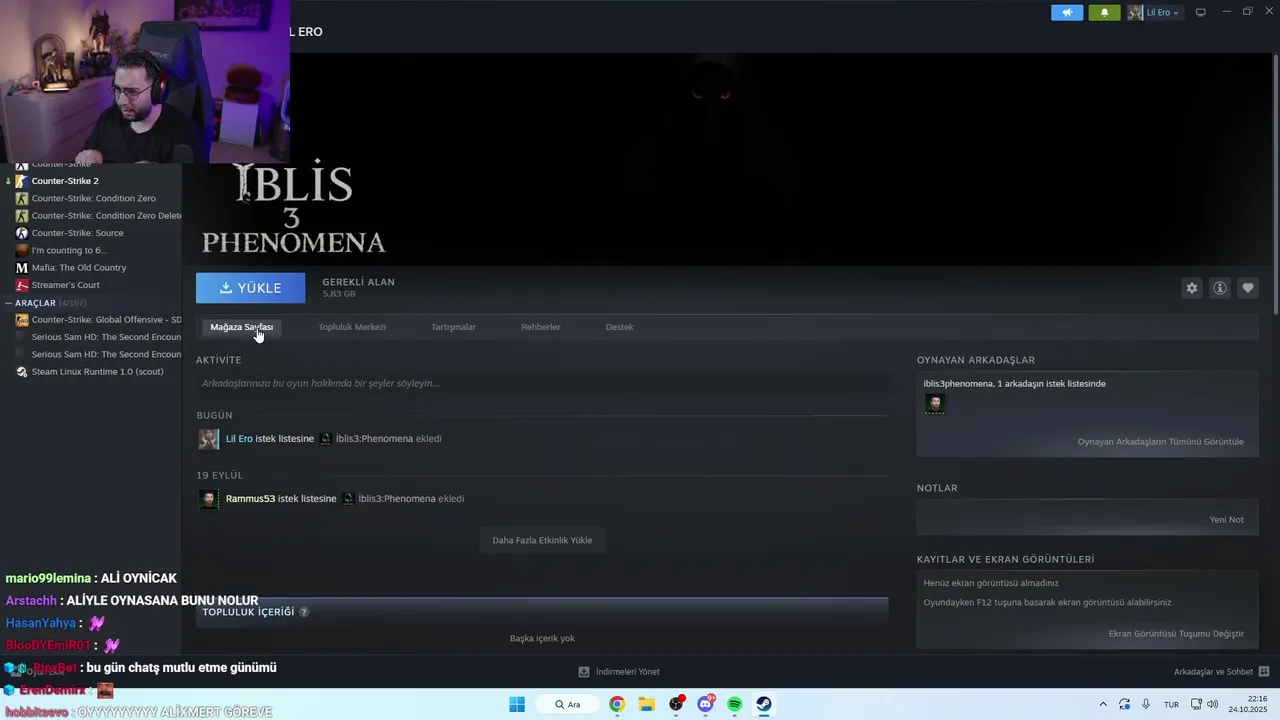Select Counter-Strike: Source
Viewport: 1280px width, 720px height.
[77, 233]
